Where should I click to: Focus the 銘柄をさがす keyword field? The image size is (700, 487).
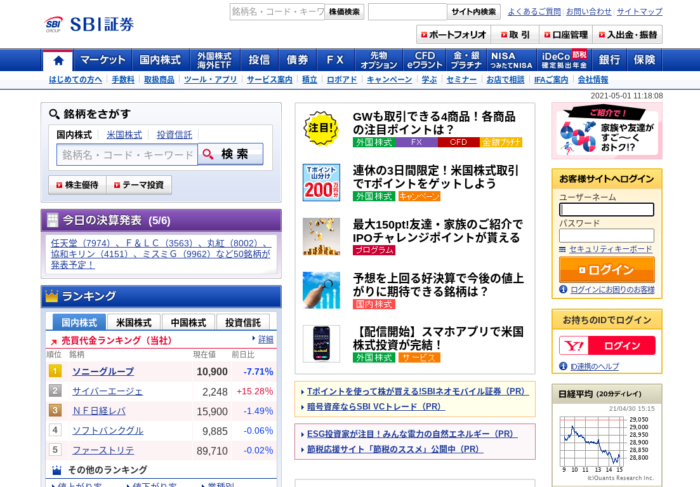(127, 154)
